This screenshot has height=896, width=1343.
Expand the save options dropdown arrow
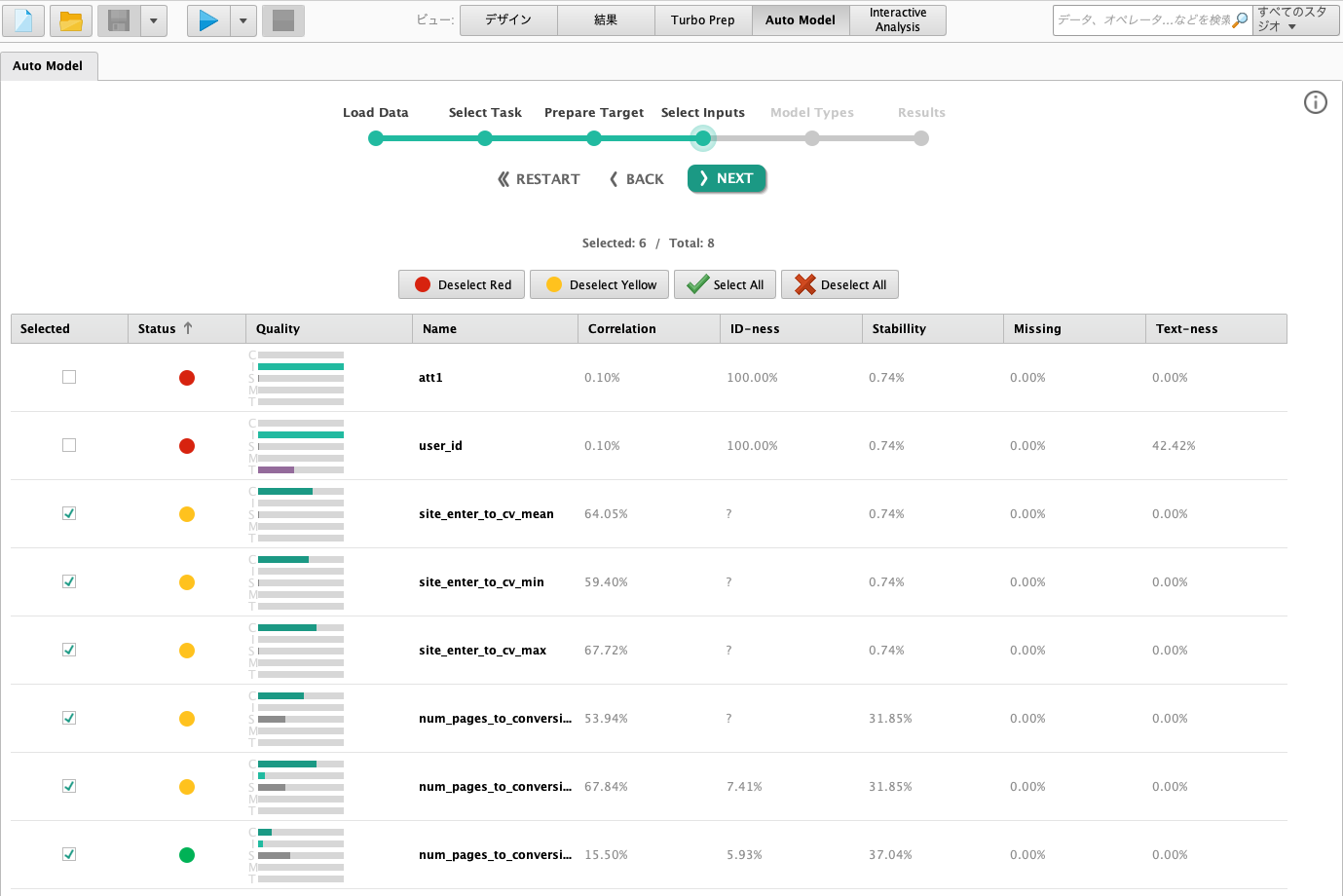[154, 20]
